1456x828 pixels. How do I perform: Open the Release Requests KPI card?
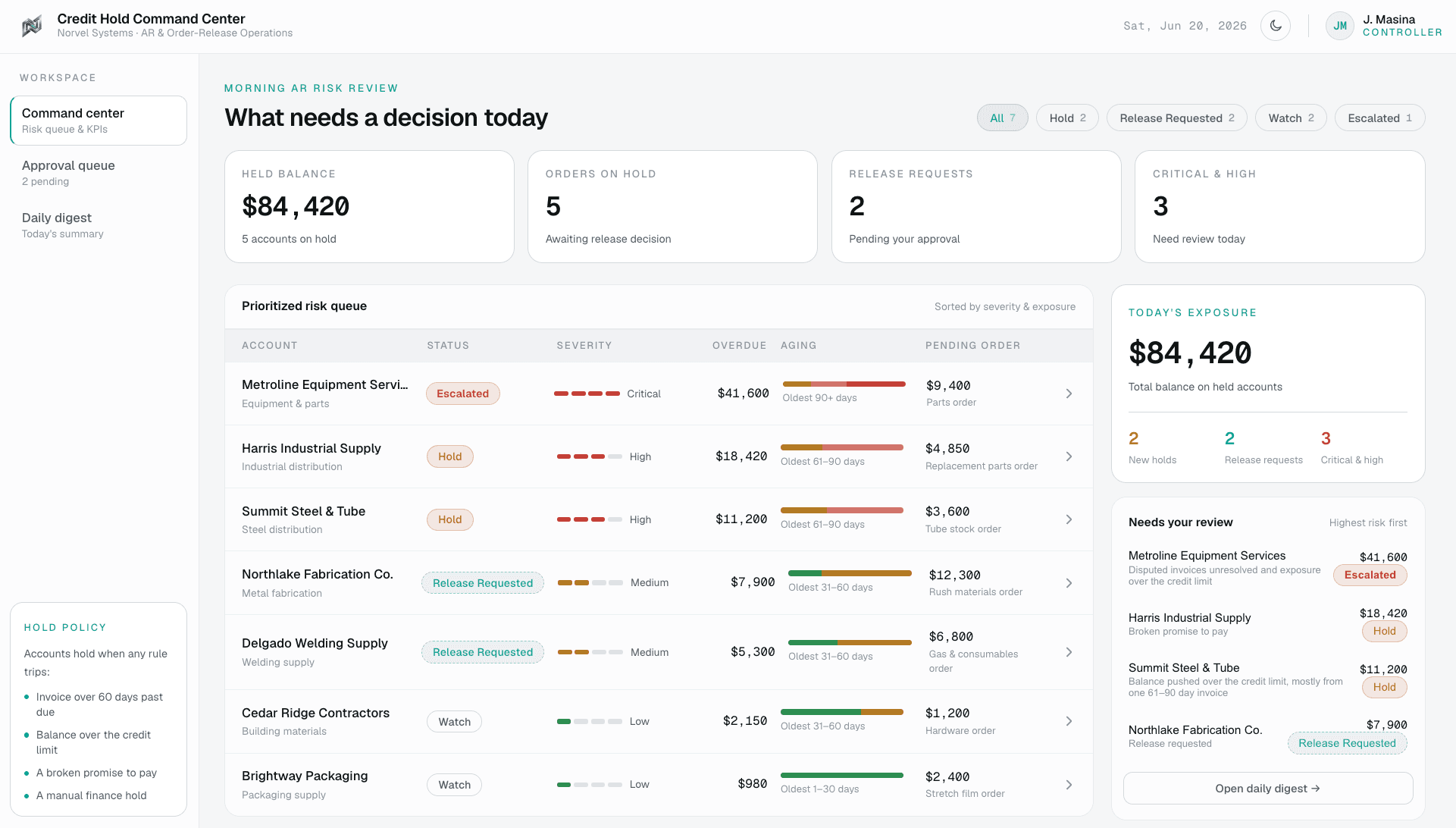tap(976, 206)
